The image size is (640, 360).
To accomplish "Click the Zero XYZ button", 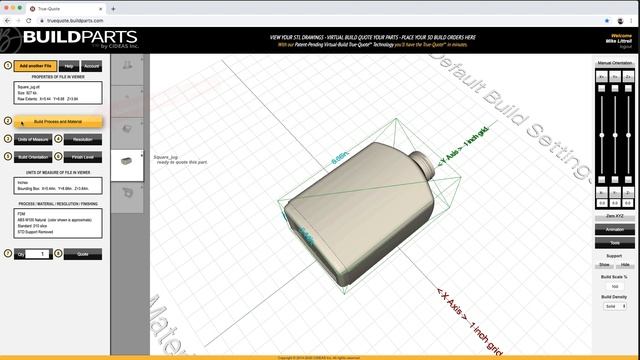I will click(615, 216).
